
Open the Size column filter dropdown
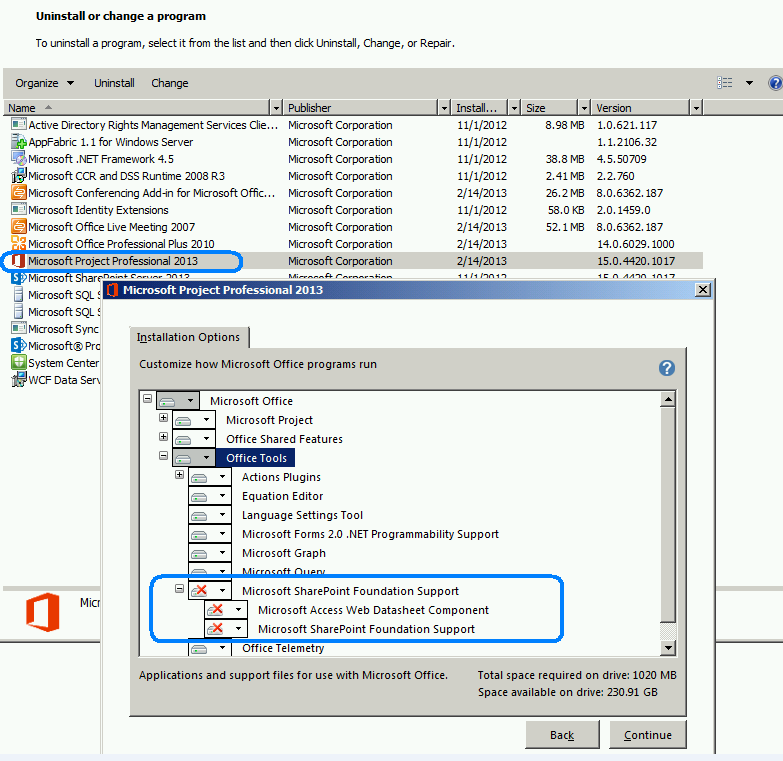tap(584, 108)
